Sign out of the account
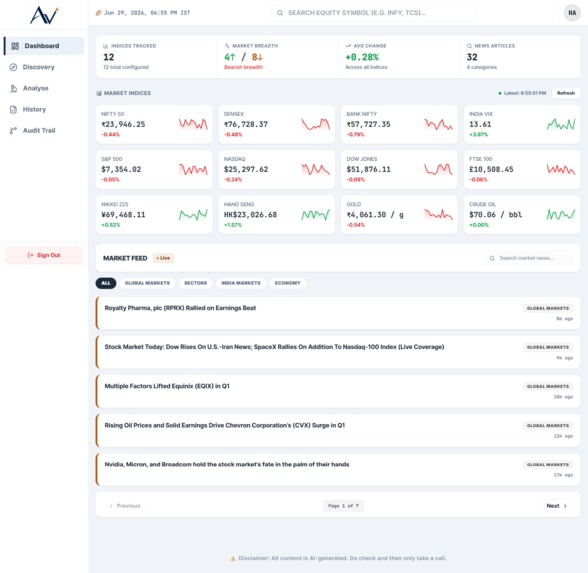This screenshot has height=573, width=588. click(x=44, y=255)
